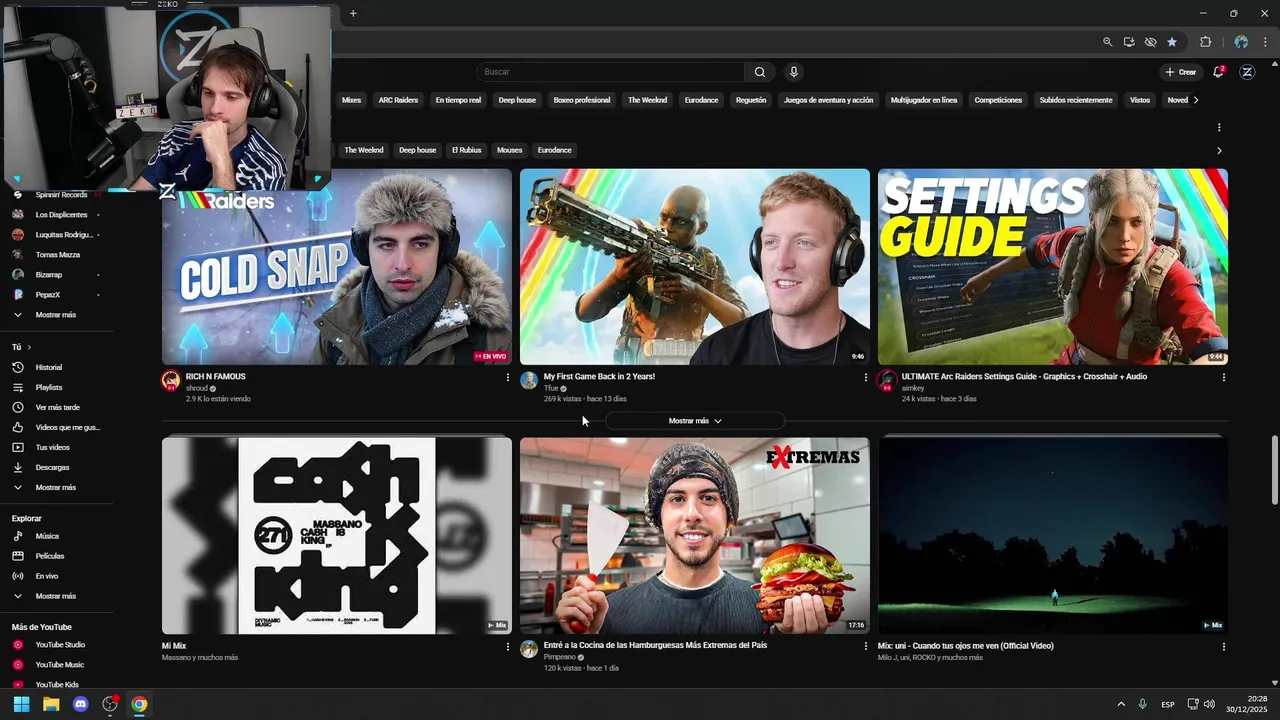Viewport: 1280px width, 720px height.
Task: Select the El Rubius chip
Action: [x=466, y=150]
